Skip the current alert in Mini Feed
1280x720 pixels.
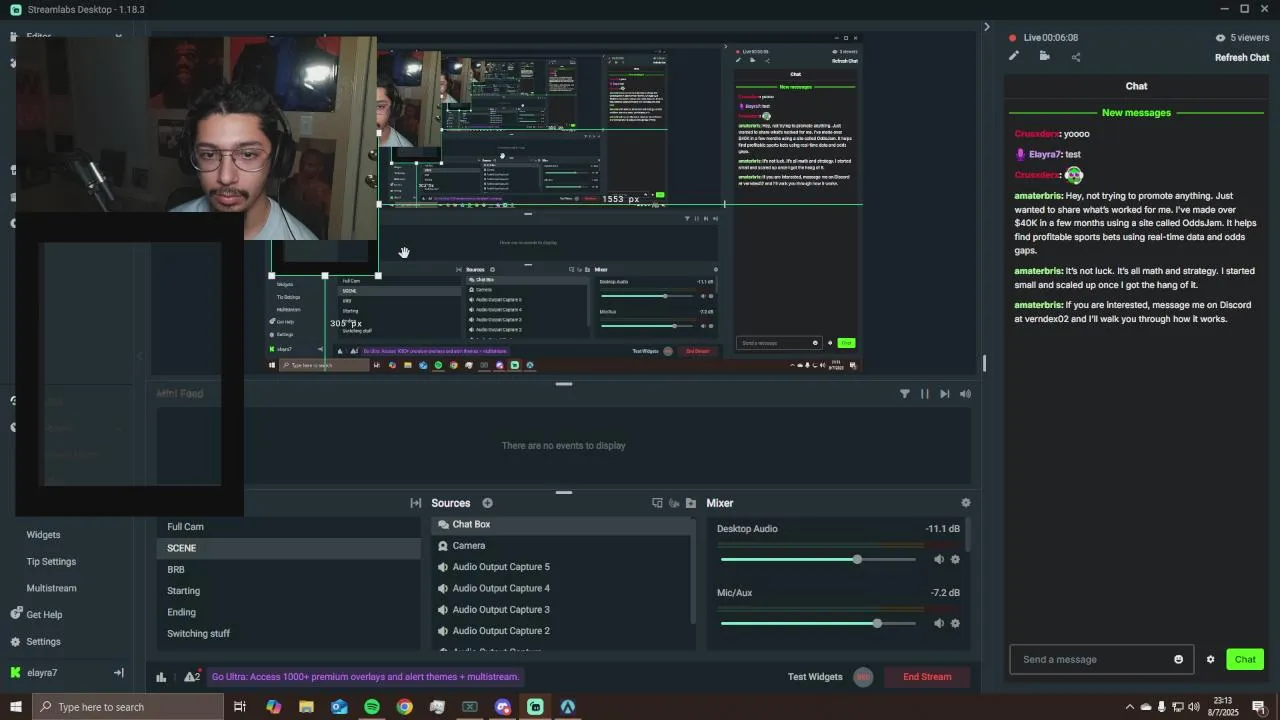pos(944,394)
